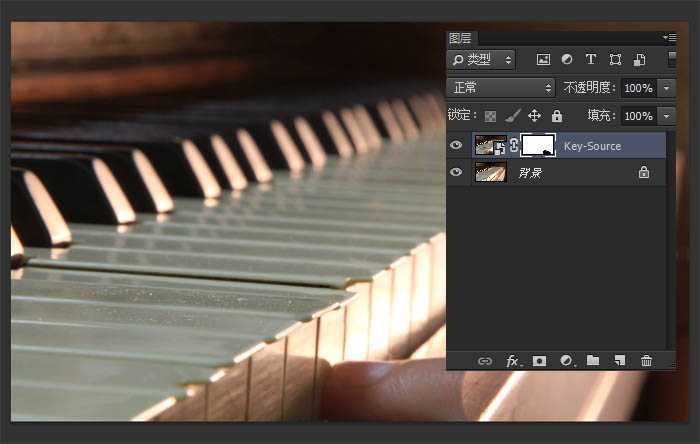Filter layers by adjustment layer icon
The image size is (700, 444).
point(567,59)
